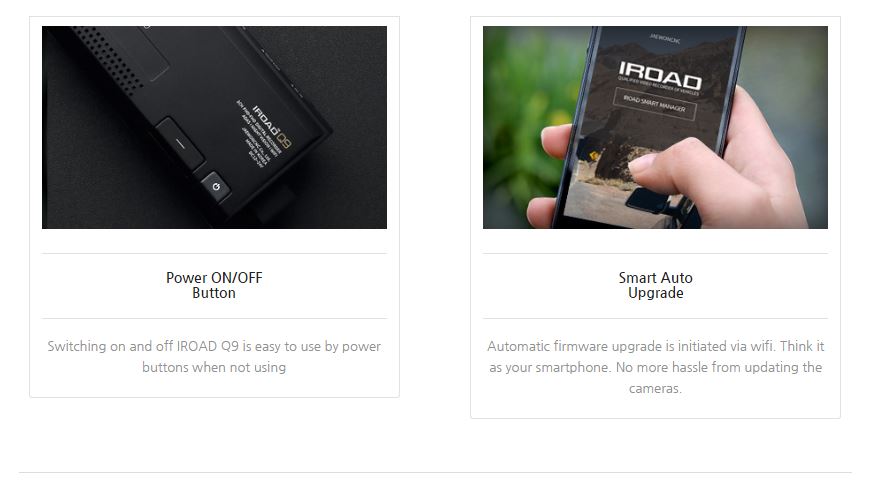Click the Smart Auto Upgrade card container

(x=655, y=217)
